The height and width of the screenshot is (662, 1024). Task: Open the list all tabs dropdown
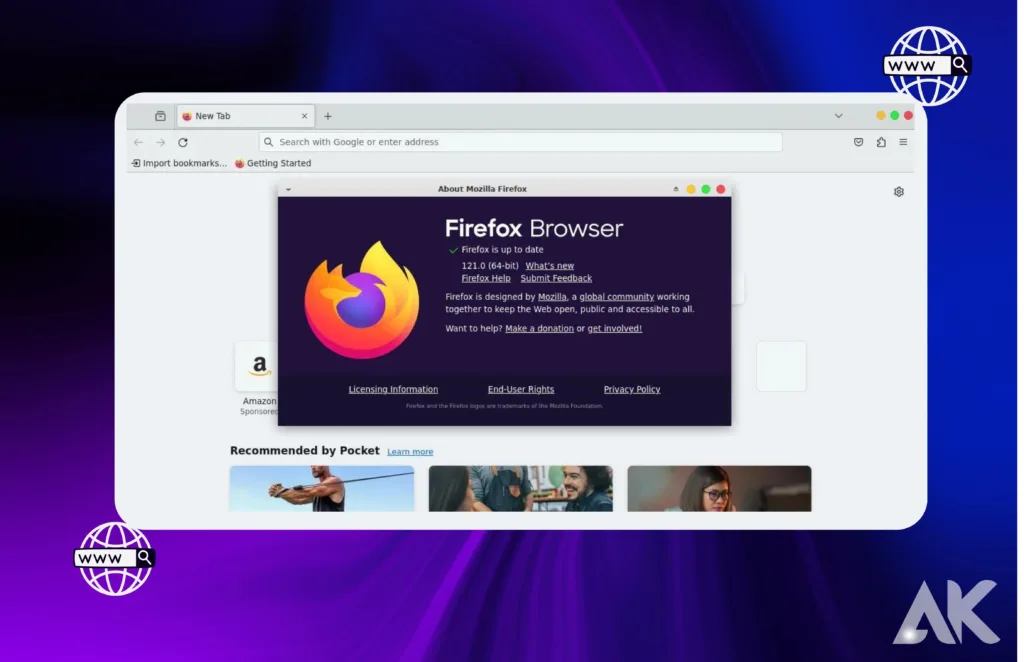[x=838, y=115]
